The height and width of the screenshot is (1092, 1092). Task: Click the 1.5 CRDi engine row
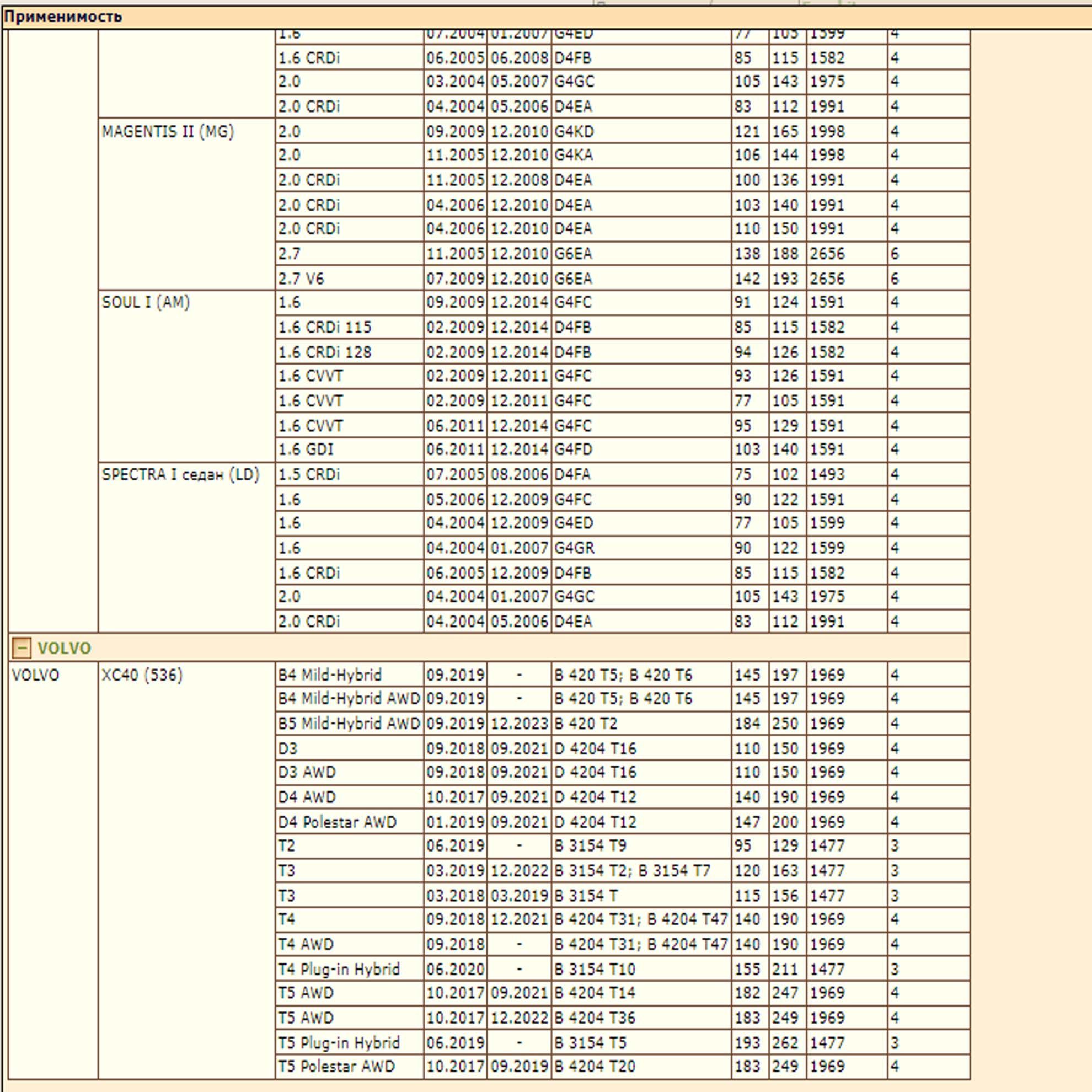click(x=309, y=474)
